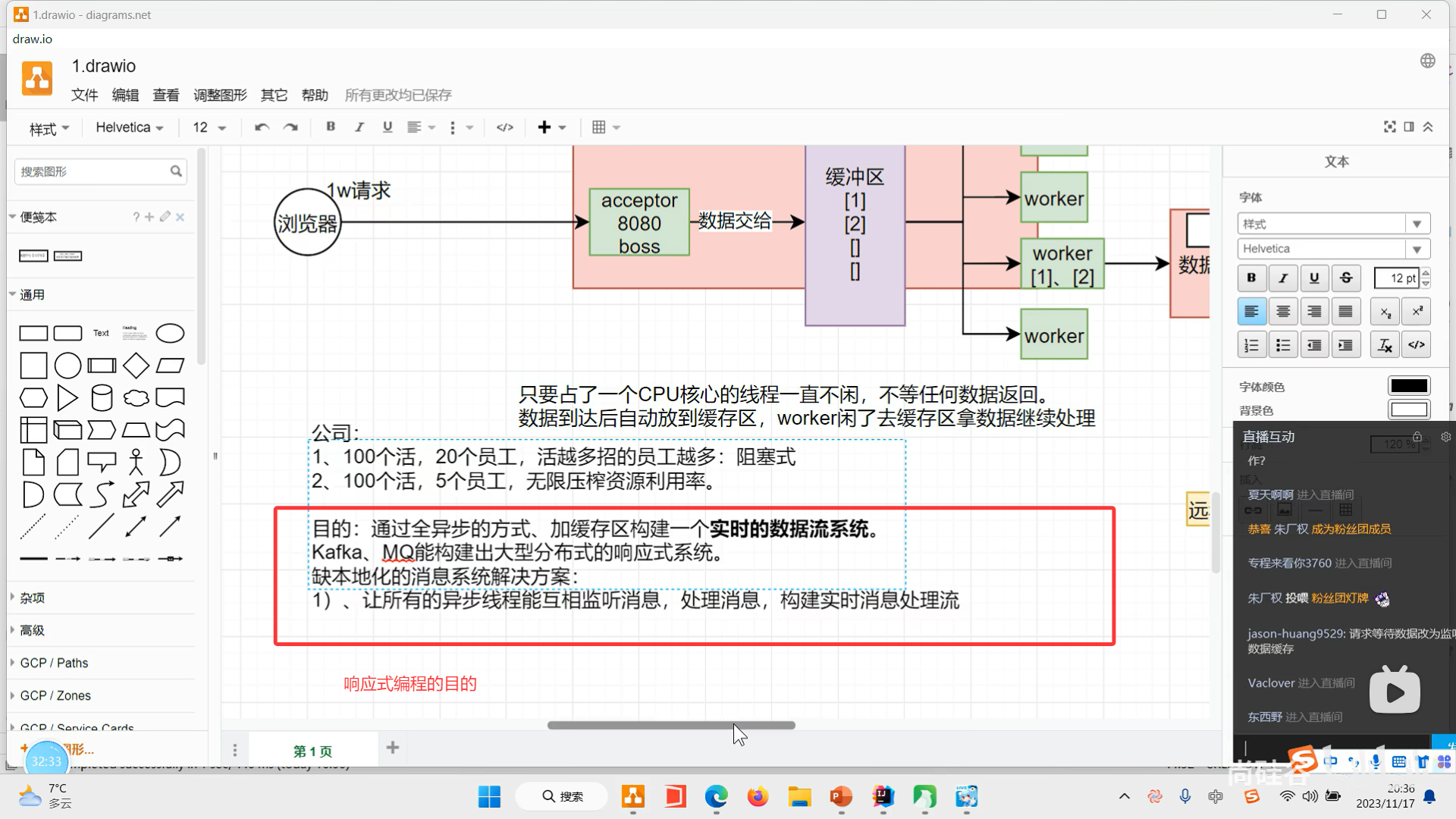
Task: Toggle bold in the text panel
Action: point(1251,278)
